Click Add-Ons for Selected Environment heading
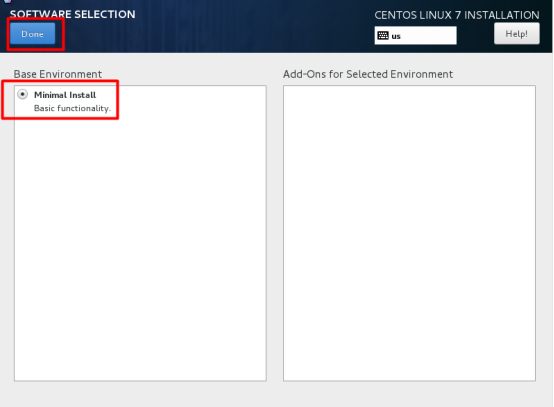Image resolution: width=554 pixels, height=407 pixels. [x=368, y=74]
